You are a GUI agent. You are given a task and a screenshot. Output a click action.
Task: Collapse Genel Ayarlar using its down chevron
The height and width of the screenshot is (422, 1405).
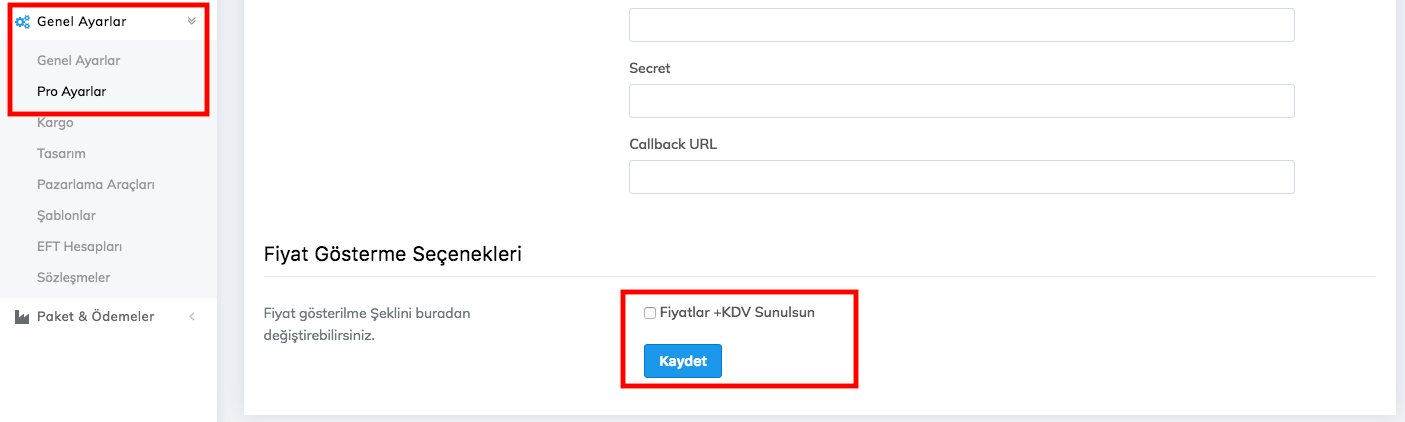point(192,20)
